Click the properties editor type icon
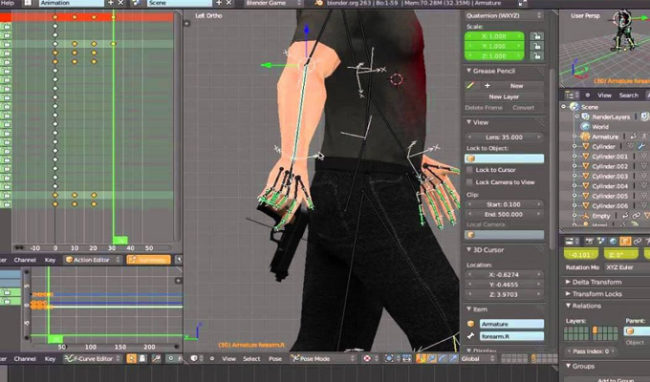 click(571, 241)
